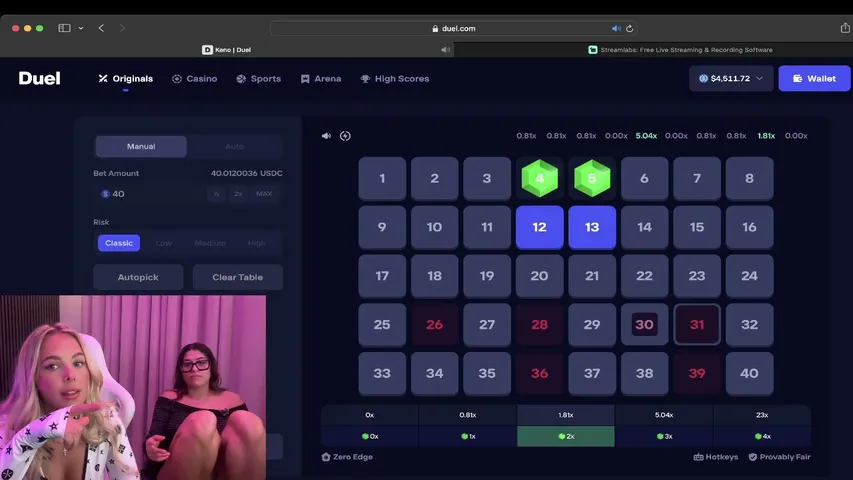Open Hotkeys settings
Screen dimensions: 853x480
(x=716, y=457)
